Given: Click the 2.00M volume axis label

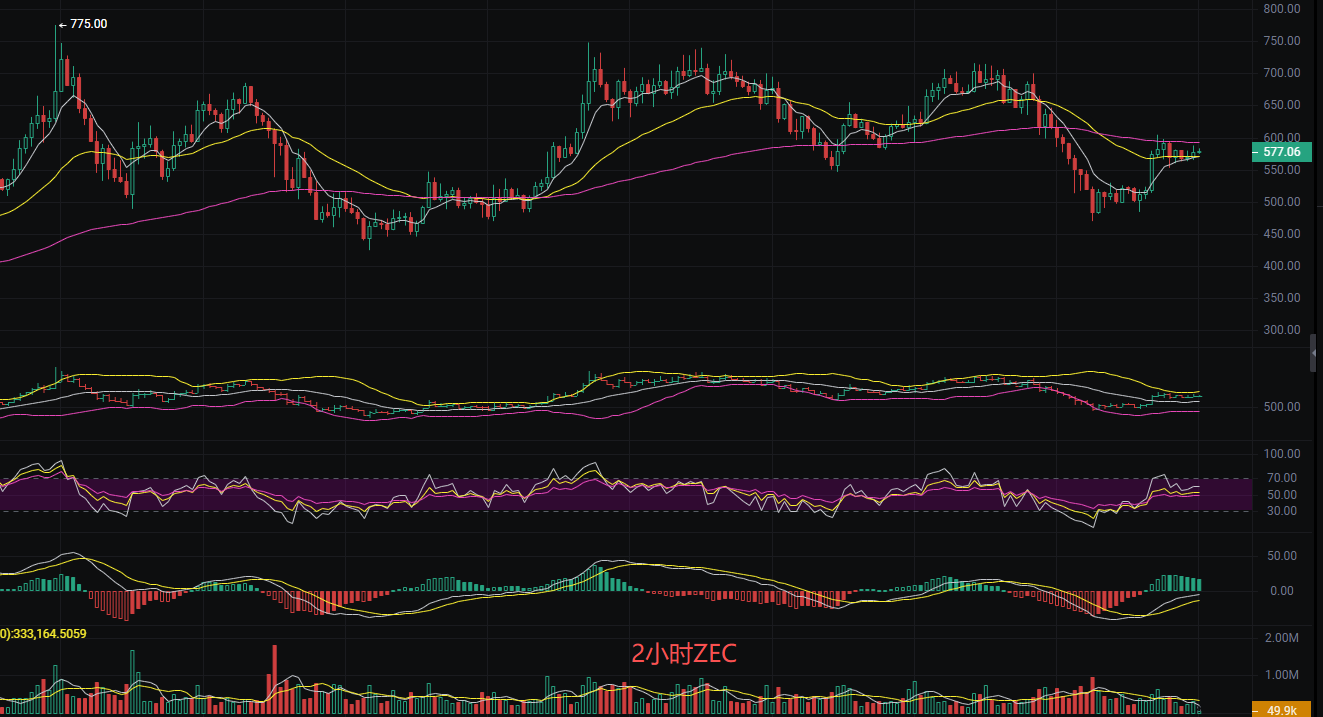Looking at the screenshot, I should click(x=1281, y=638).
